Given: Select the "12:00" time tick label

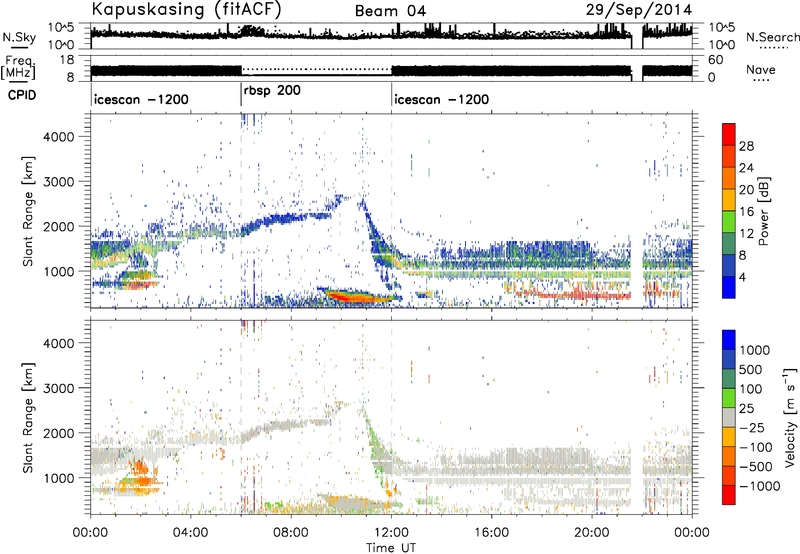Looking at the screenshot, I should 391,533.
